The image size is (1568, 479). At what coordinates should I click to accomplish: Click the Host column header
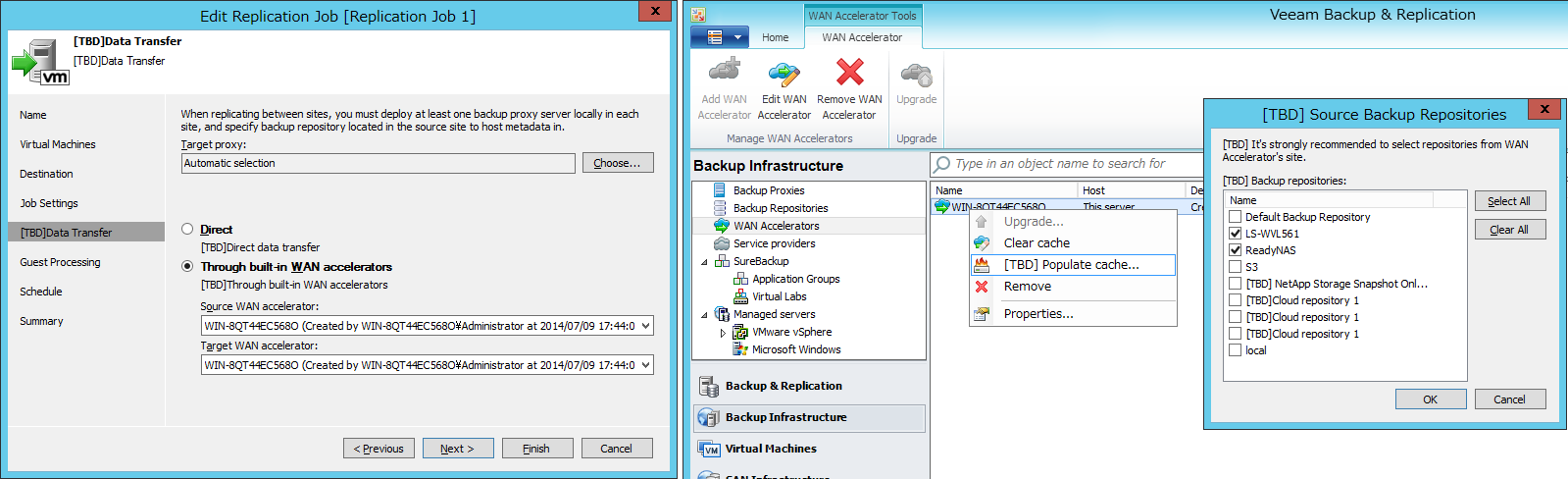[1132, 190]
